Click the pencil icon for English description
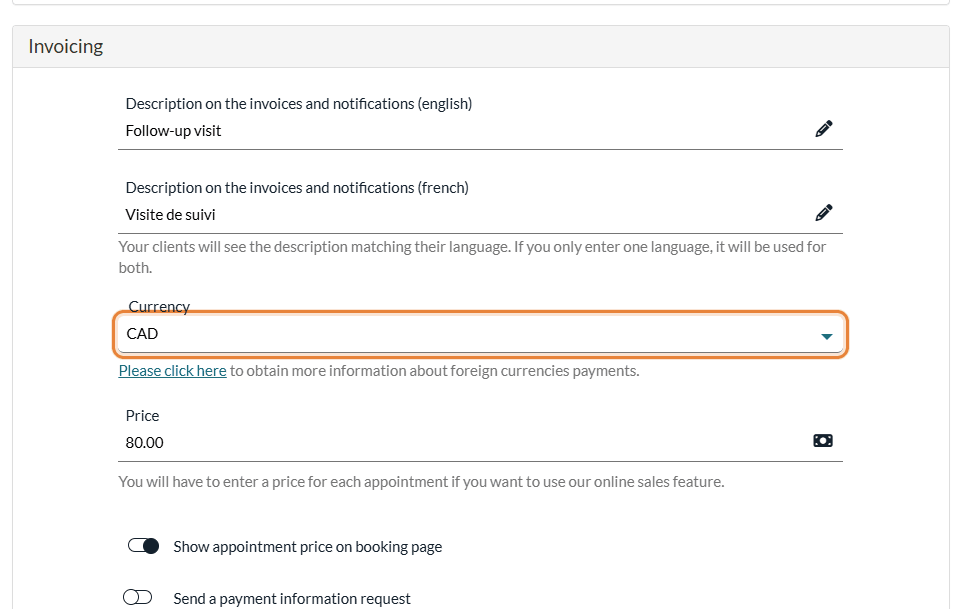The image size is (962, 609). coord(823,129)
